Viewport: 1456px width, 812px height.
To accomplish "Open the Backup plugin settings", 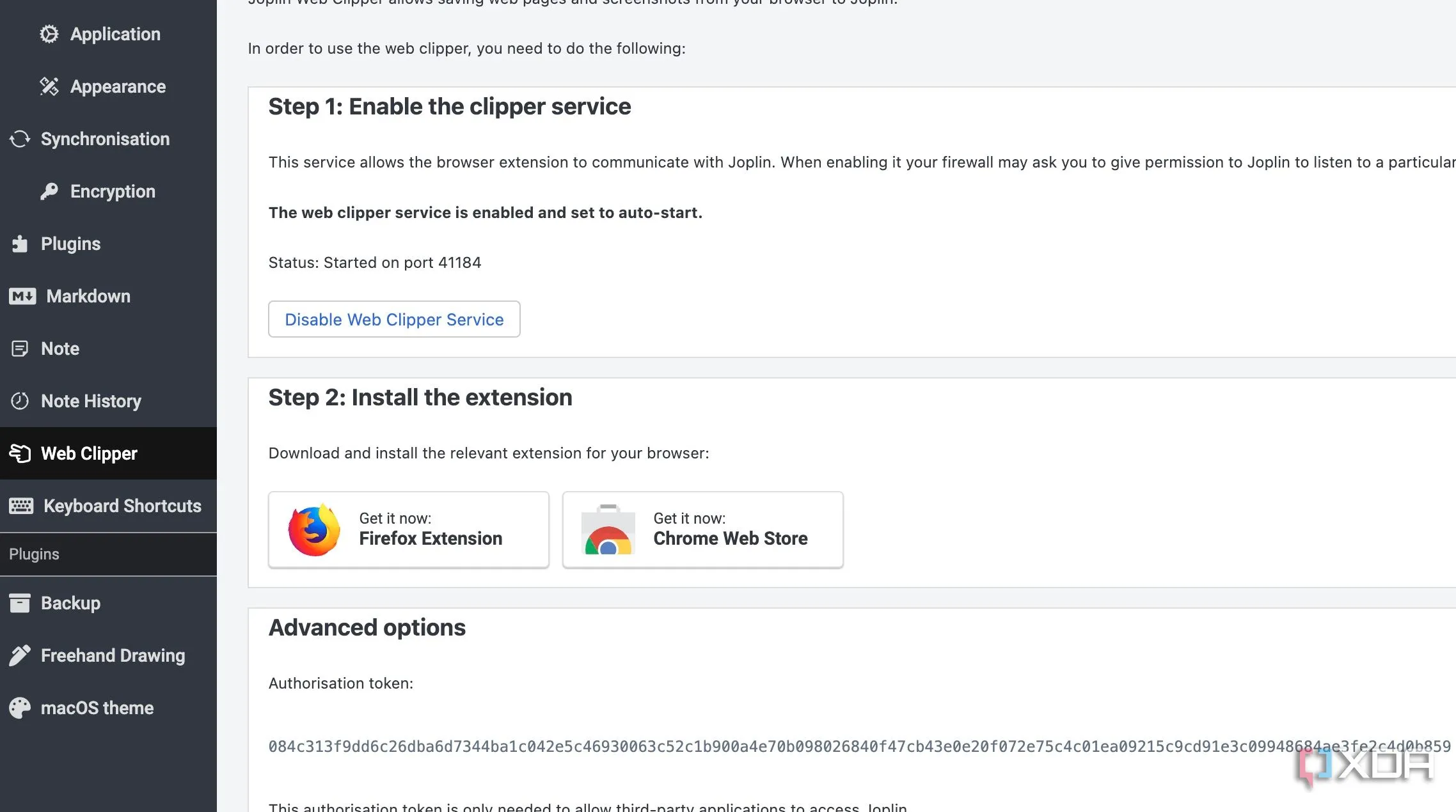I will tap(108, 603).
